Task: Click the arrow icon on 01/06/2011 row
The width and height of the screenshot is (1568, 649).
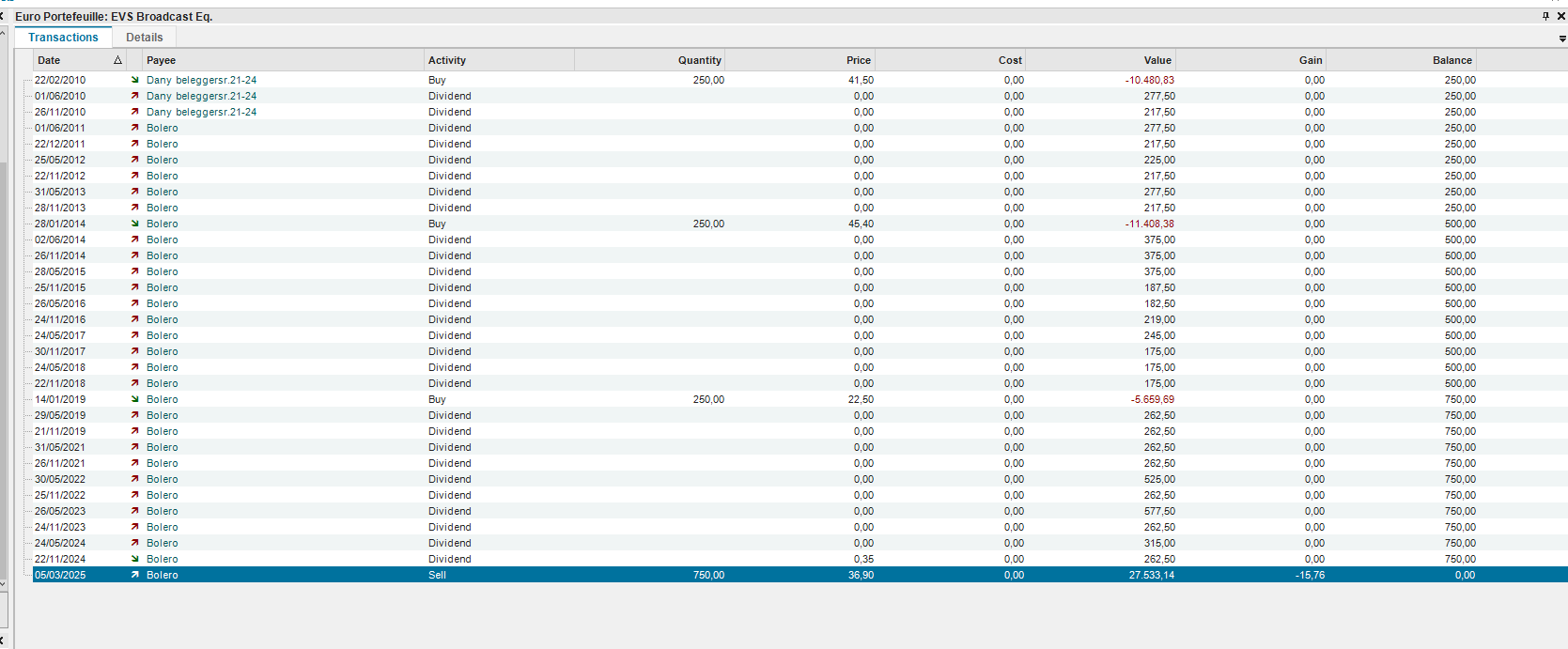Action: click(x=135, y=128)
